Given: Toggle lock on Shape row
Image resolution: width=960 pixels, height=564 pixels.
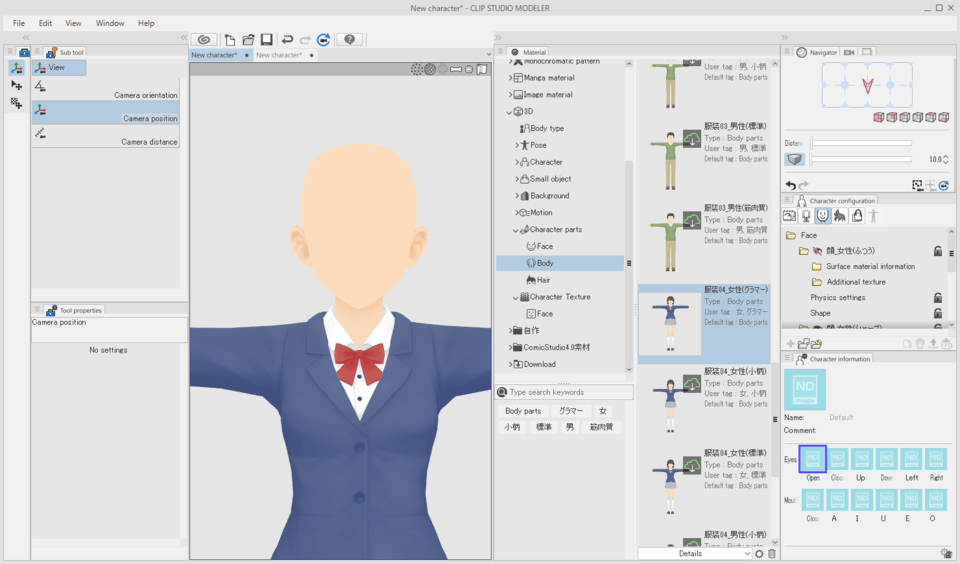Looking at the screenshot, I should click(937, 313).
